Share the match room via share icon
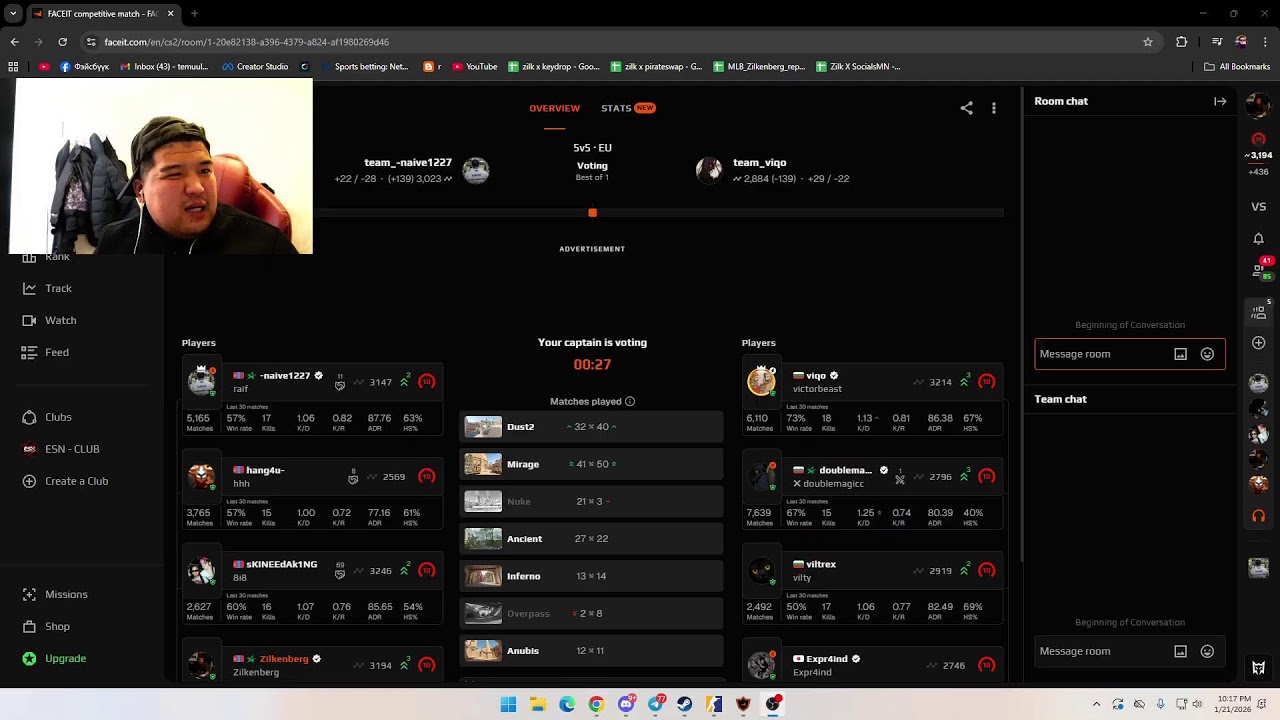This screenshot has width=1280, height=720. [x=966, y=108]
